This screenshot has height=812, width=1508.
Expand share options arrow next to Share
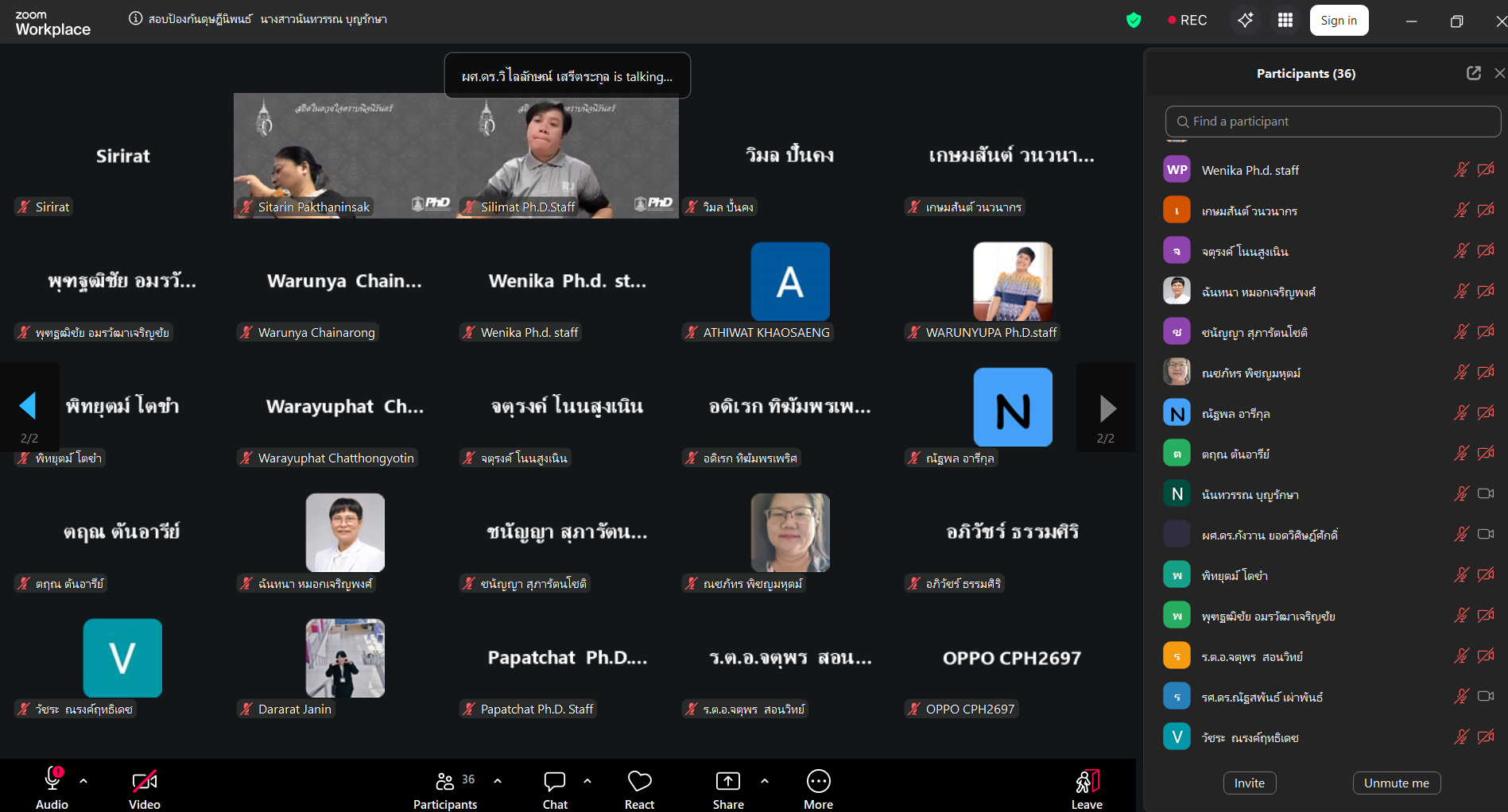pos(765,781)
